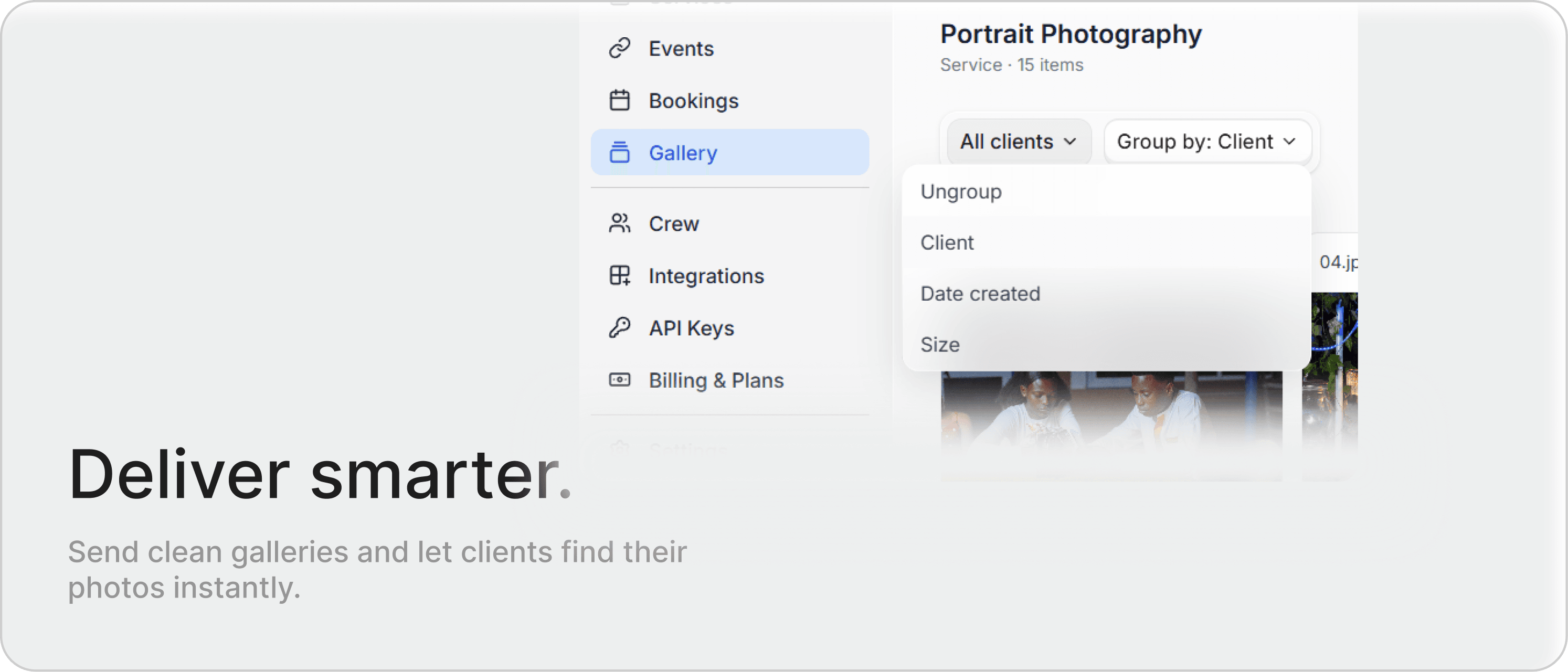Select the Events link icon in sidebar

click(620, 48)
